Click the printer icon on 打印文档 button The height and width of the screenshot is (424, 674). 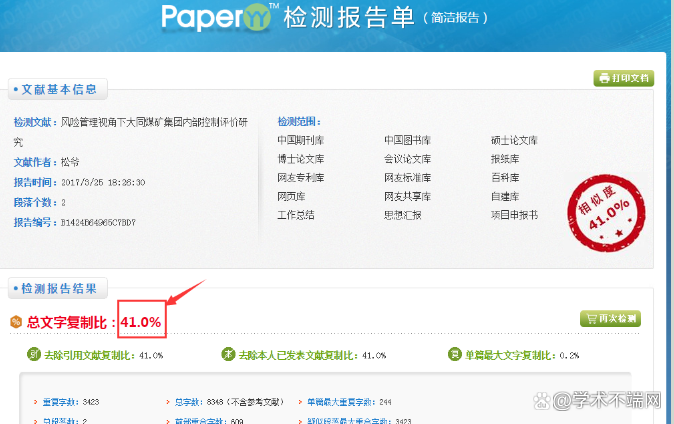(x=604, y=78)
